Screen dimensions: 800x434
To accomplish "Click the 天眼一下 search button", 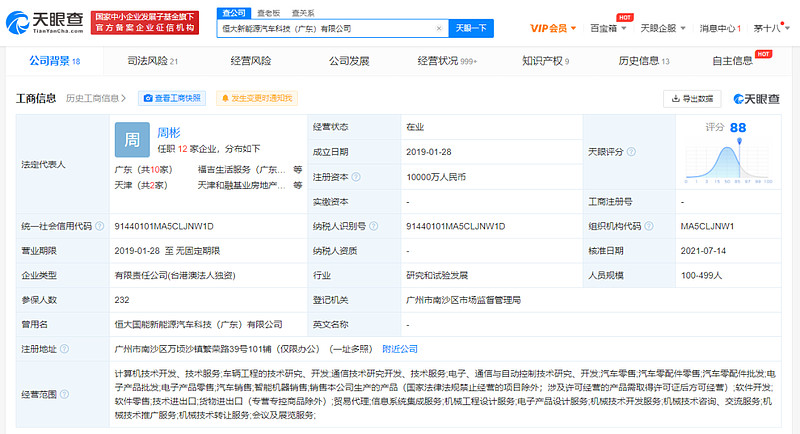I will [x=471, y=29].
